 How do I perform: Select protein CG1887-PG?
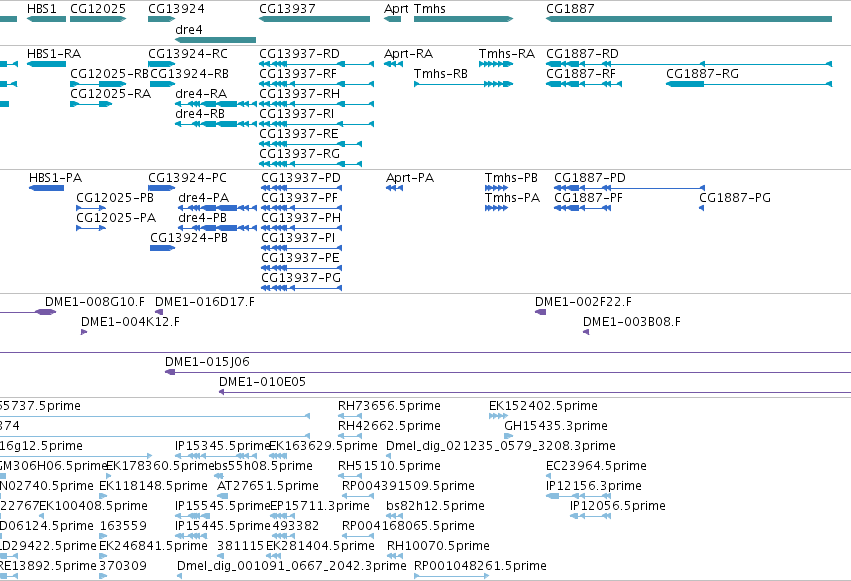click(735, 198)
